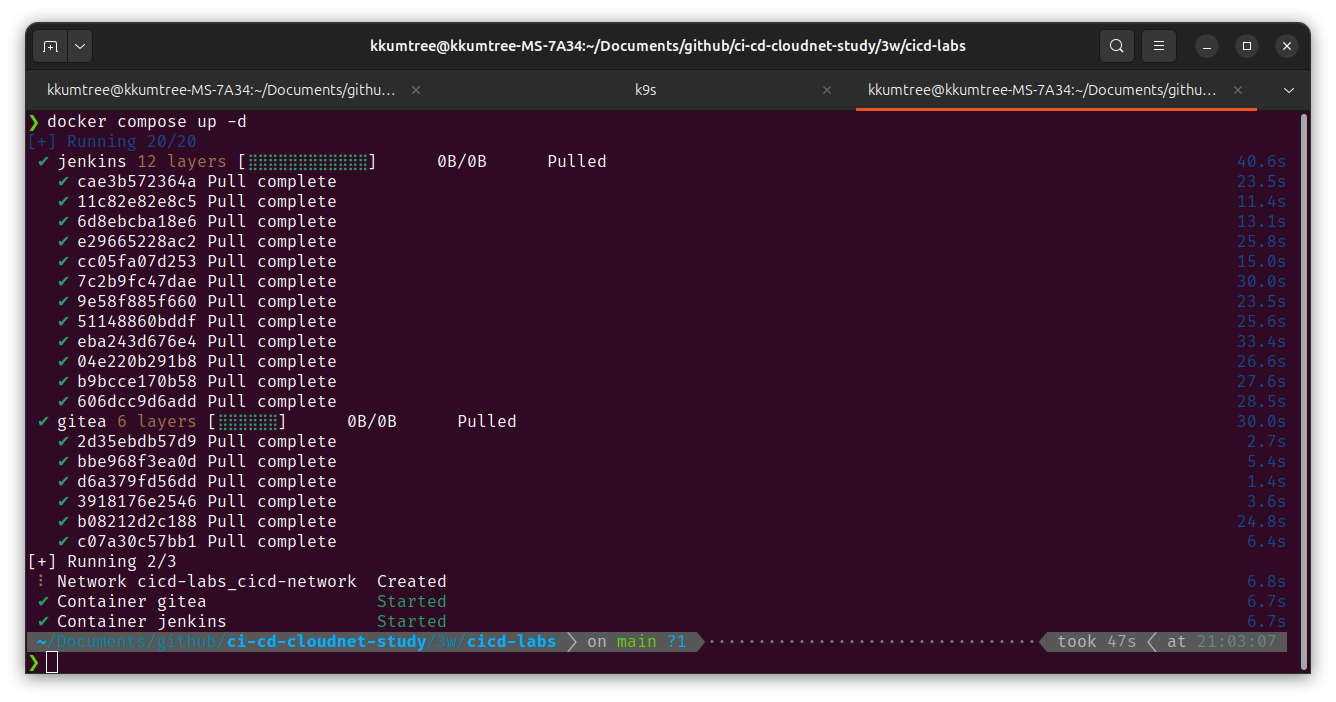Click layer '3918176e2546 Pull complete'
This screenshot has width=1336, height=702.
point(197,502)
